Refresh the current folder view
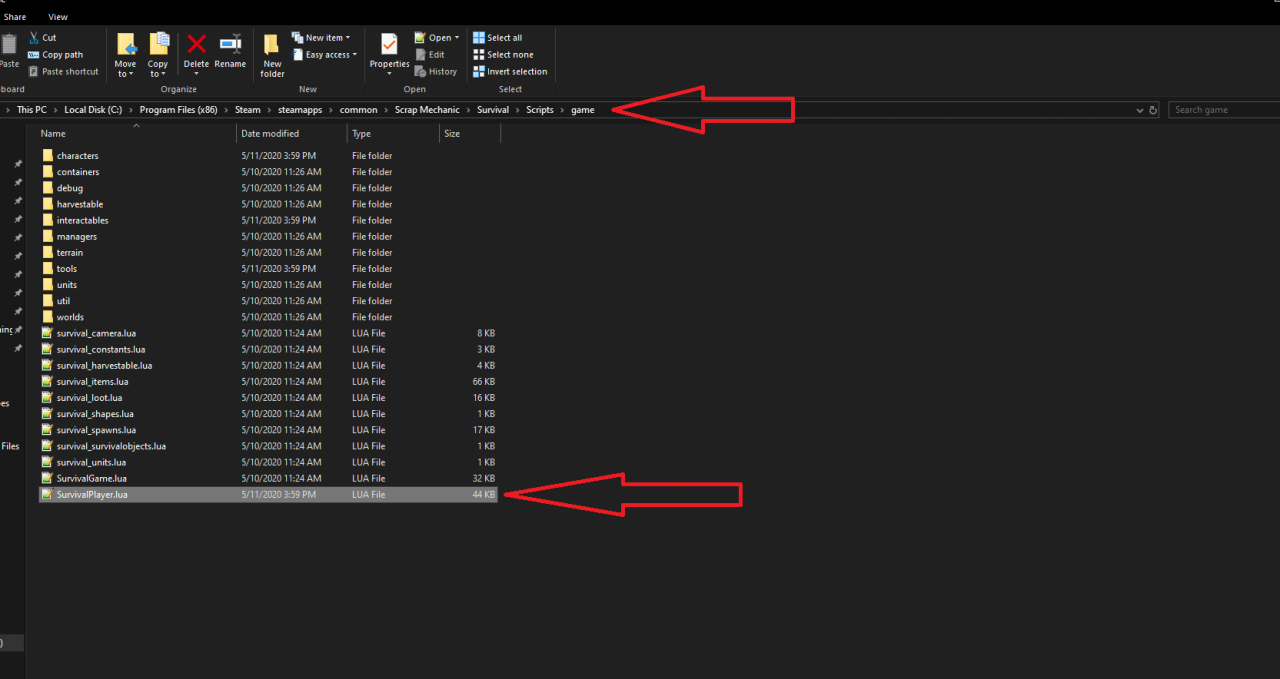 [x=1153, y=110]
